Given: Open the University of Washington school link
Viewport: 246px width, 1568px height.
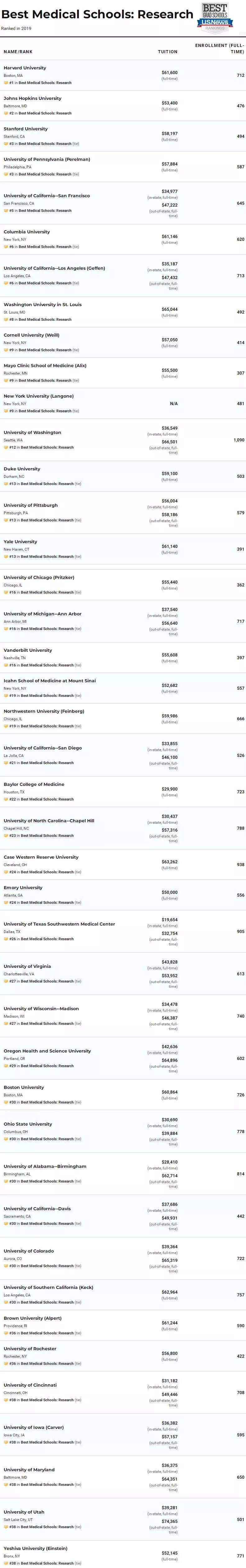Looking at the screenshot, I should [32, 432].
